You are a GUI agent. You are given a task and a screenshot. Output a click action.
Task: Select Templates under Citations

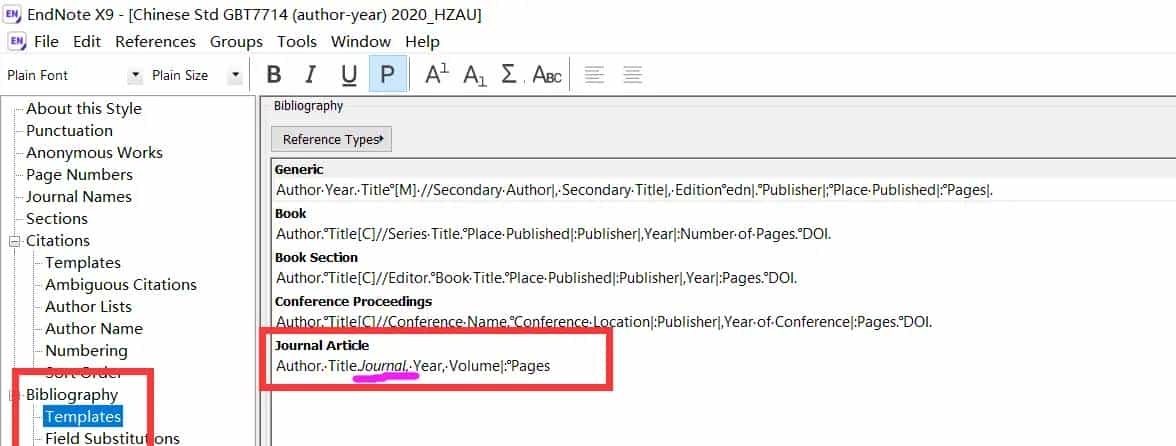[82, 263]
